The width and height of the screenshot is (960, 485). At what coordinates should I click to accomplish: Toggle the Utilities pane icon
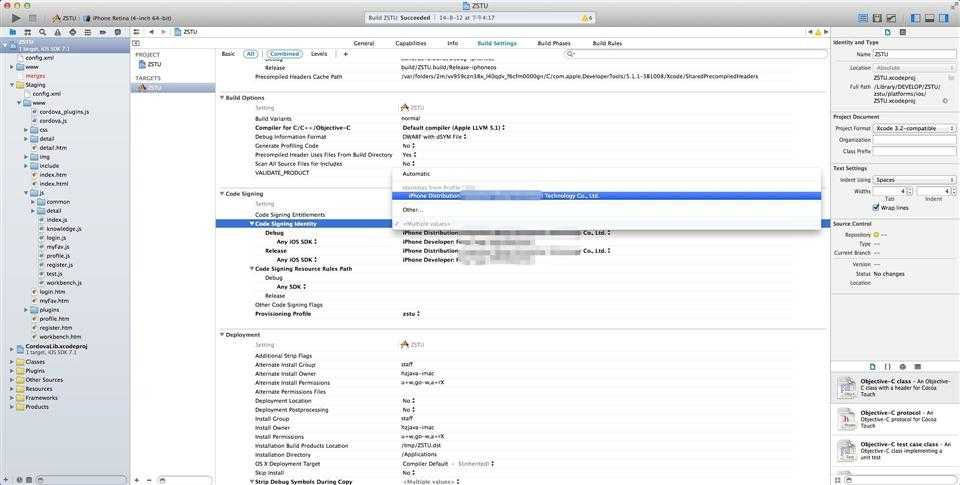944,18
